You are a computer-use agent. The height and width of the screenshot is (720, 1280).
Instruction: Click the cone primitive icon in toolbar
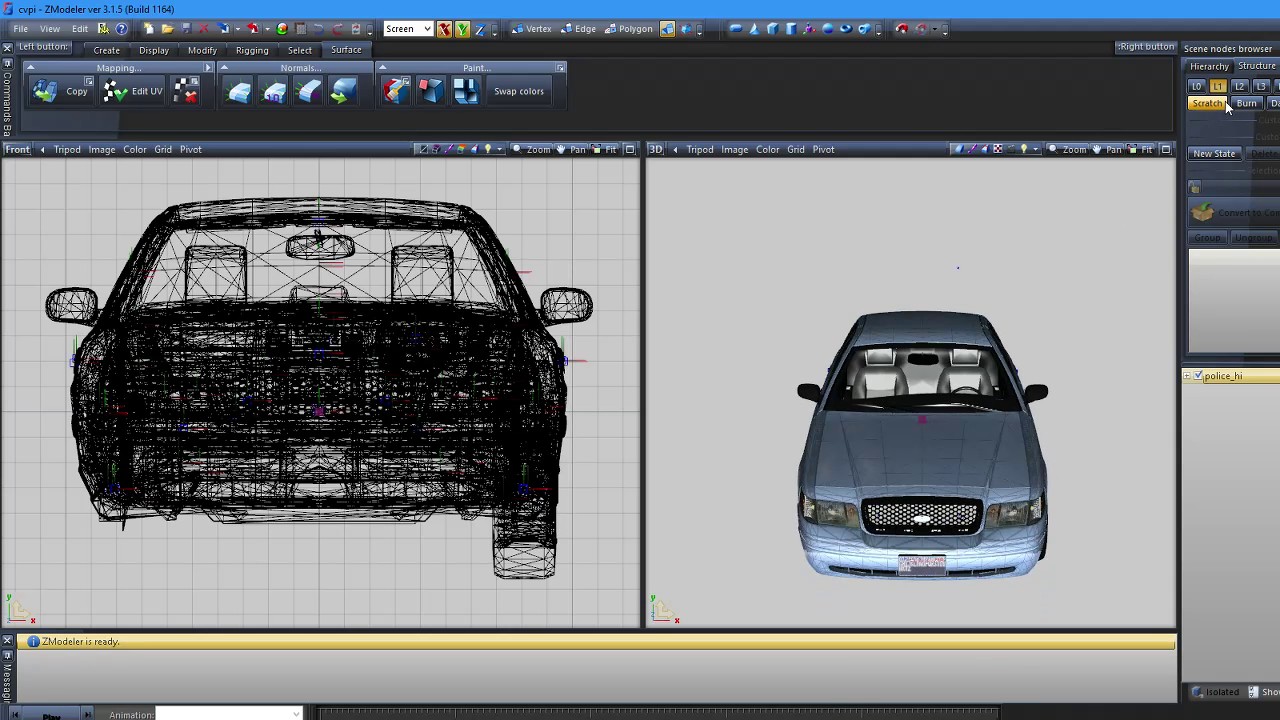click(754, 29)
